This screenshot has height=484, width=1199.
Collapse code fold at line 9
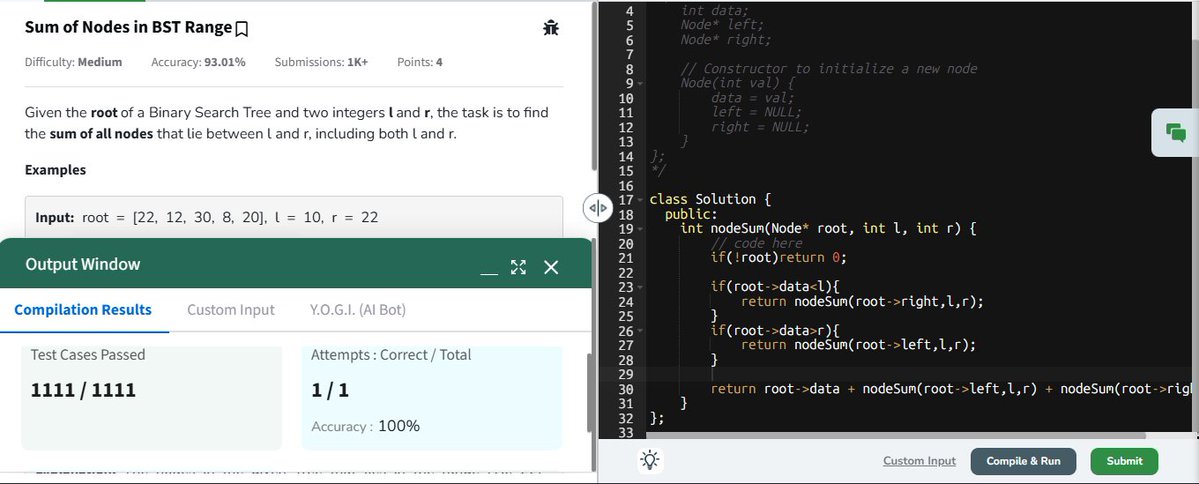coord(640,83)
